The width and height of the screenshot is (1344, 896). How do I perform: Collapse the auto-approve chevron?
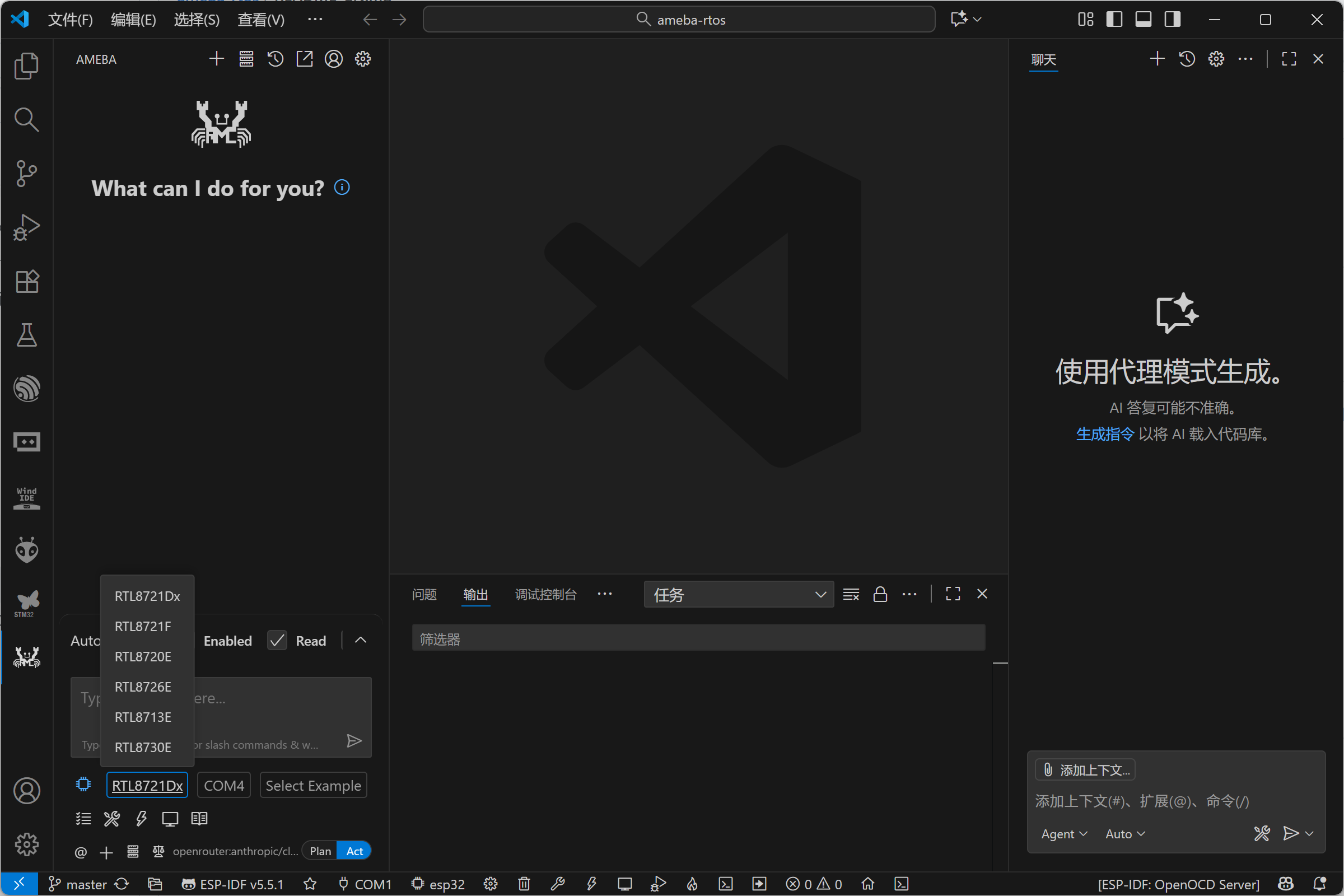(x=361, y=640)
